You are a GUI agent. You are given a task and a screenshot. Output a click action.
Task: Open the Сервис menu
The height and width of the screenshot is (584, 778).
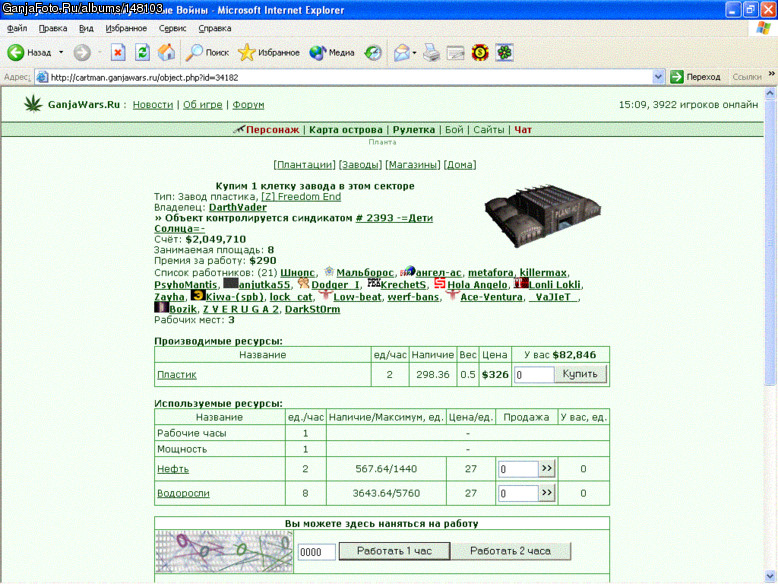172,28
